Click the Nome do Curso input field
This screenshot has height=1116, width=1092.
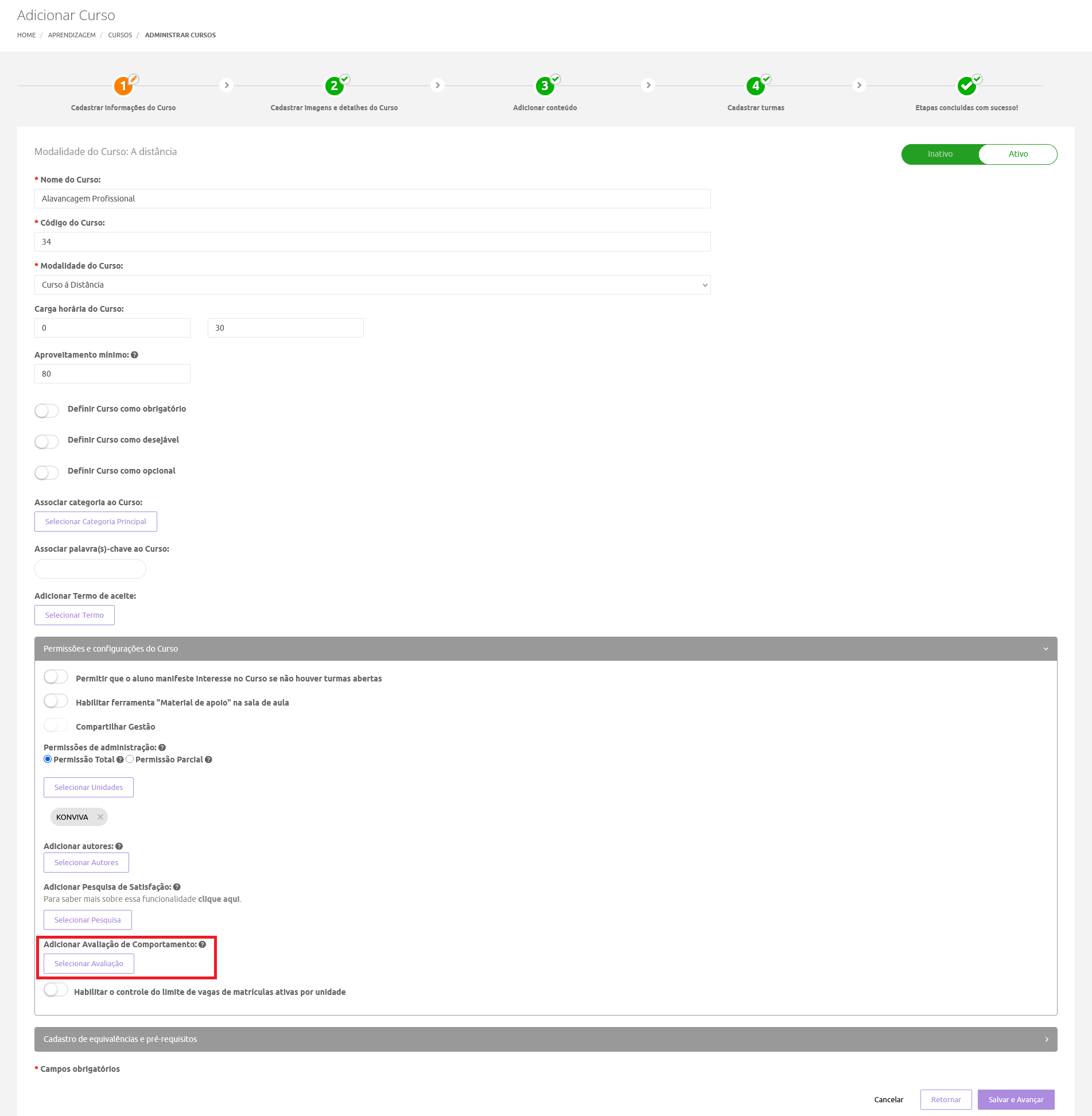tap(372, 199)
